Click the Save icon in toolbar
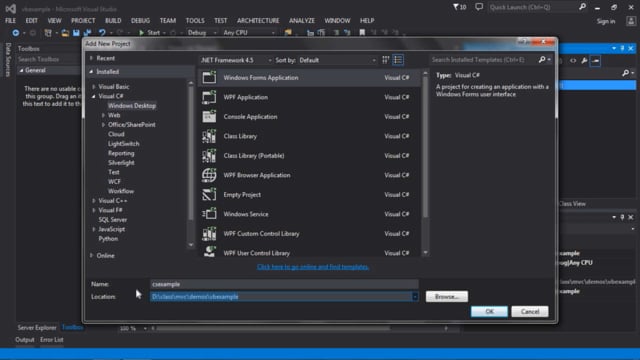This screenshot has width=640, height=360. [76, 33]
